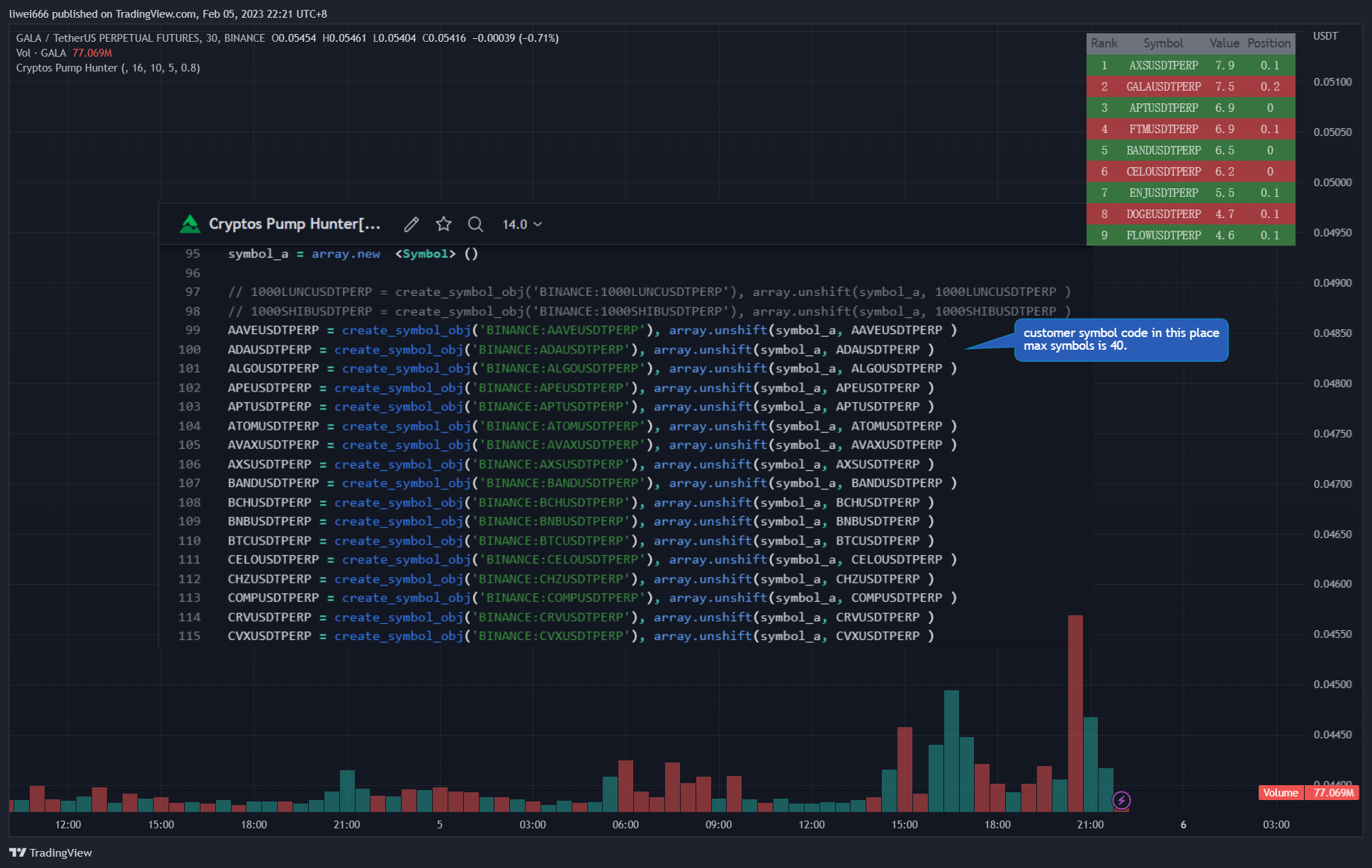Click the tallest red volume bar
Screen dimensions: 1372x868
(x=1075, y=713)
